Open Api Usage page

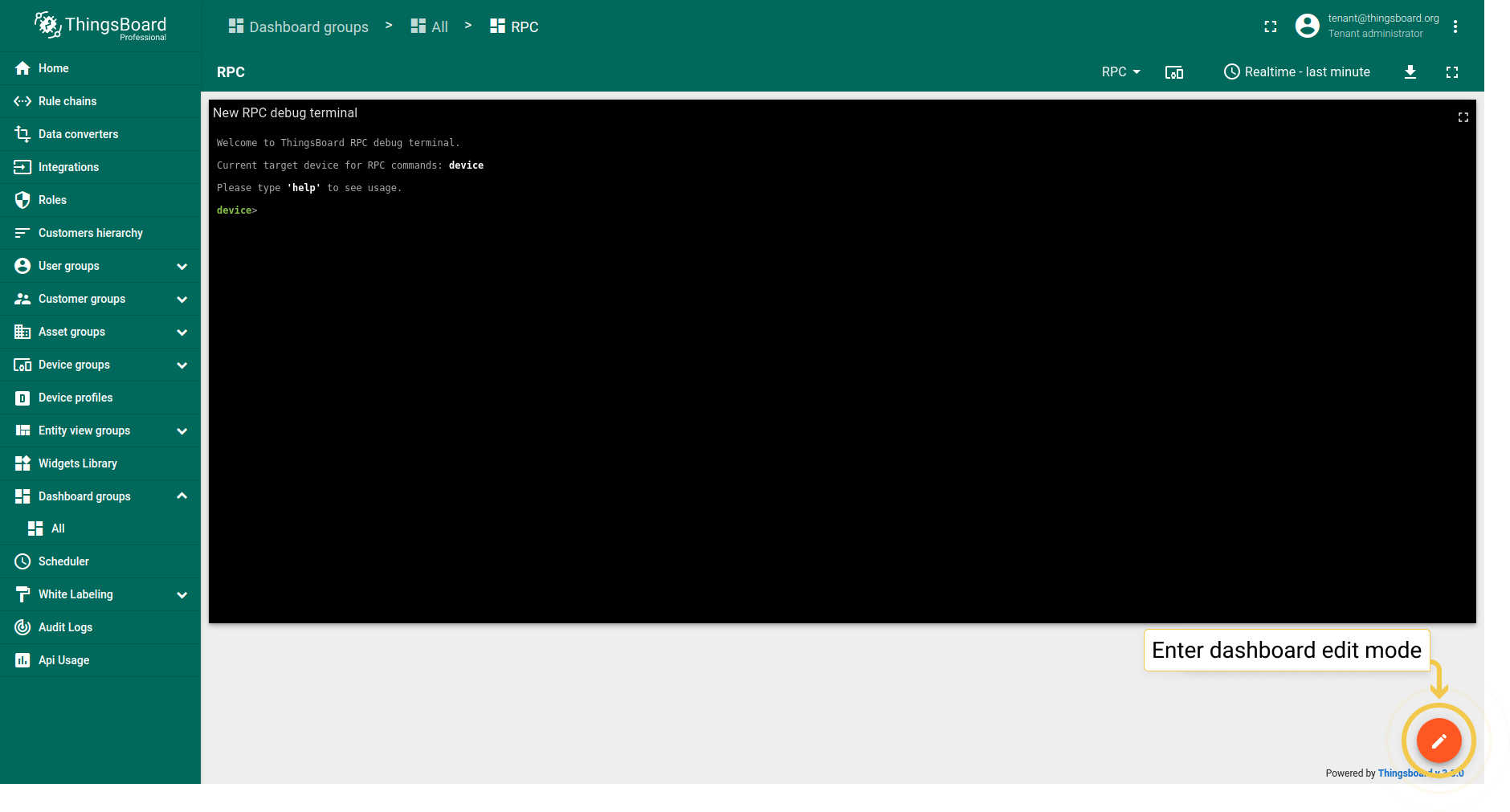(100, 660)
